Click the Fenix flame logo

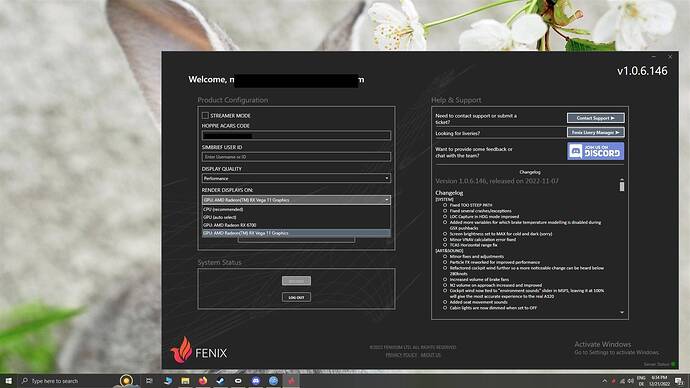tap(182, 350)
